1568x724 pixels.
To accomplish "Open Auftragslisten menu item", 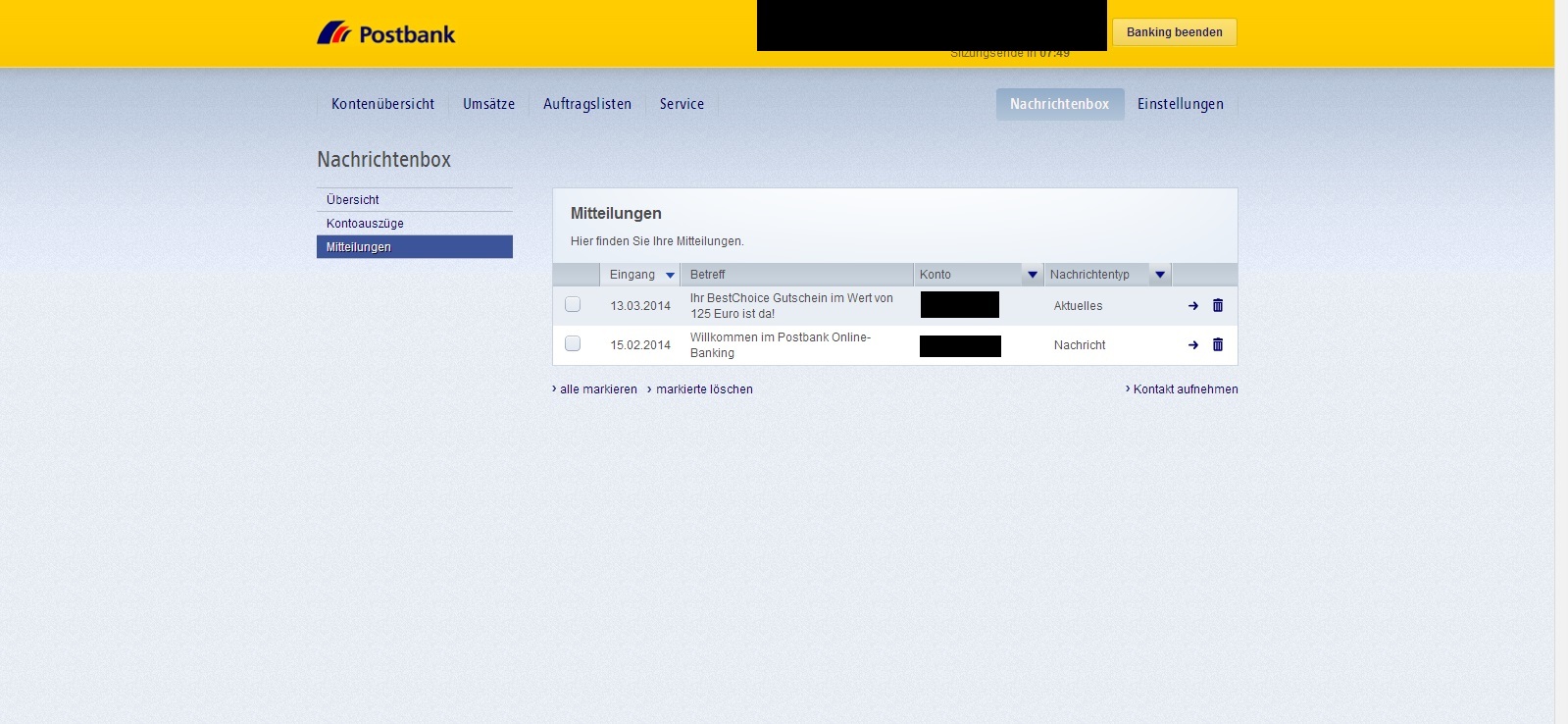I will coord(587,104).
